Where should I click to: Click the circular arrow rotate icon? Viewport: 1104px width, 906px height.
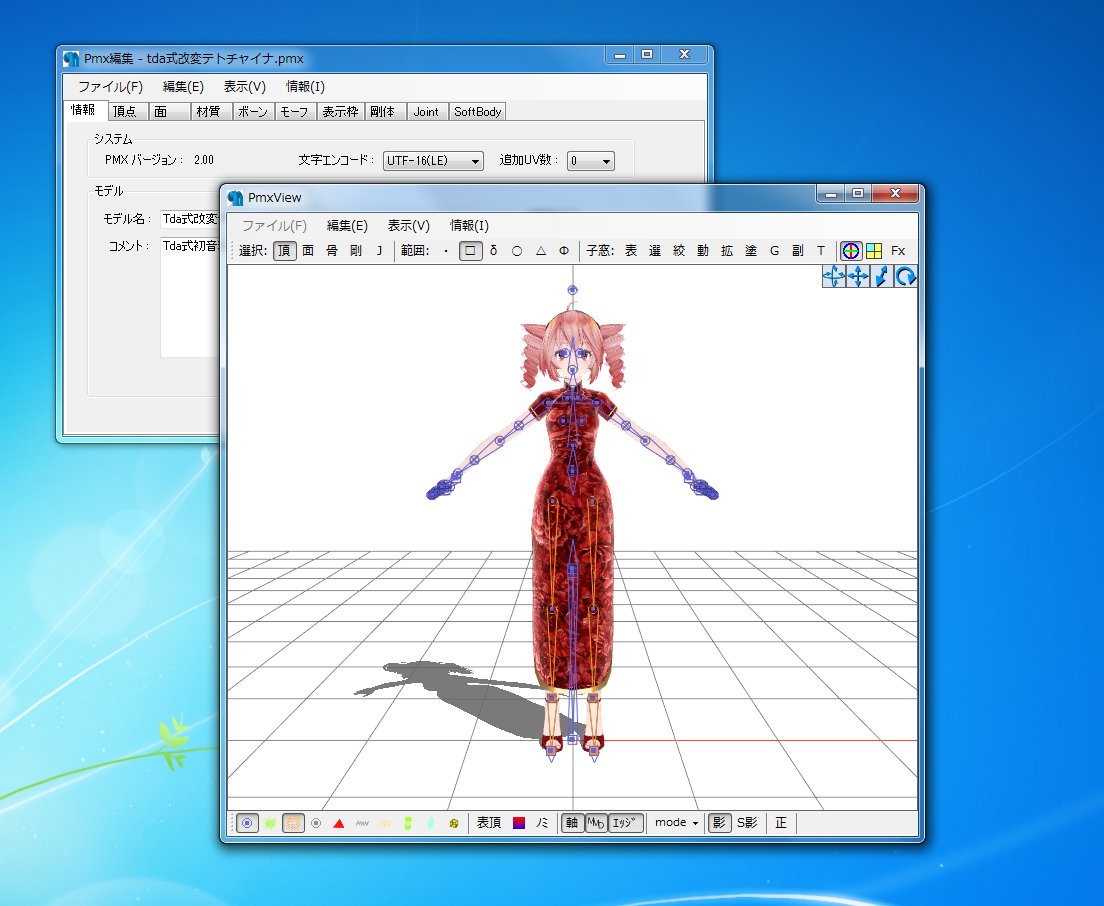[x=905, y=276]
